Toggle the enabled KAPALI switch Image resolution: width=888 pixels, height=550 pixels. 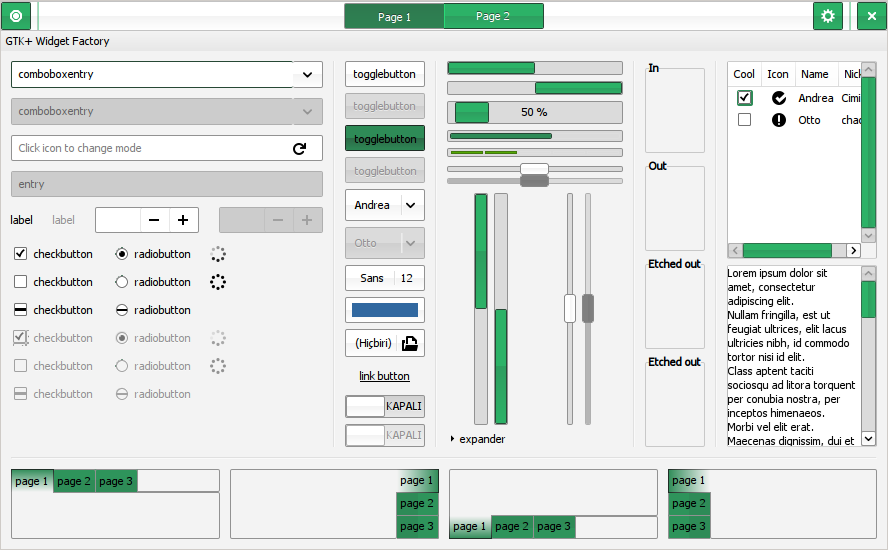point(385,406)
